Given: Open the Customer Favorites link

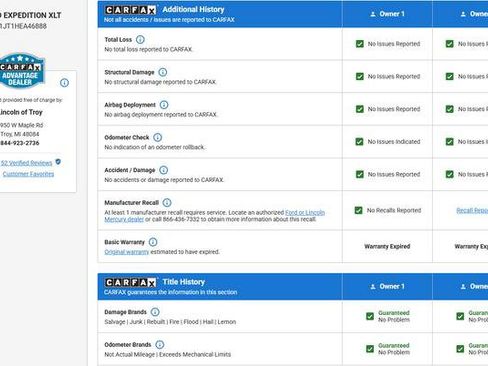Looking at the screenshot, I should (x=28, y=174).
